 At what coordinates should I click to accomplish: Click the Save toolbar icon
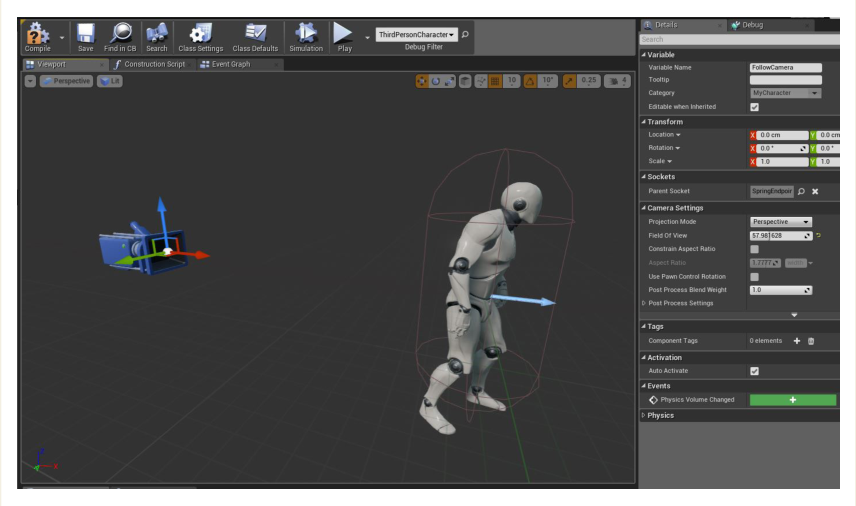click(85, 37)
